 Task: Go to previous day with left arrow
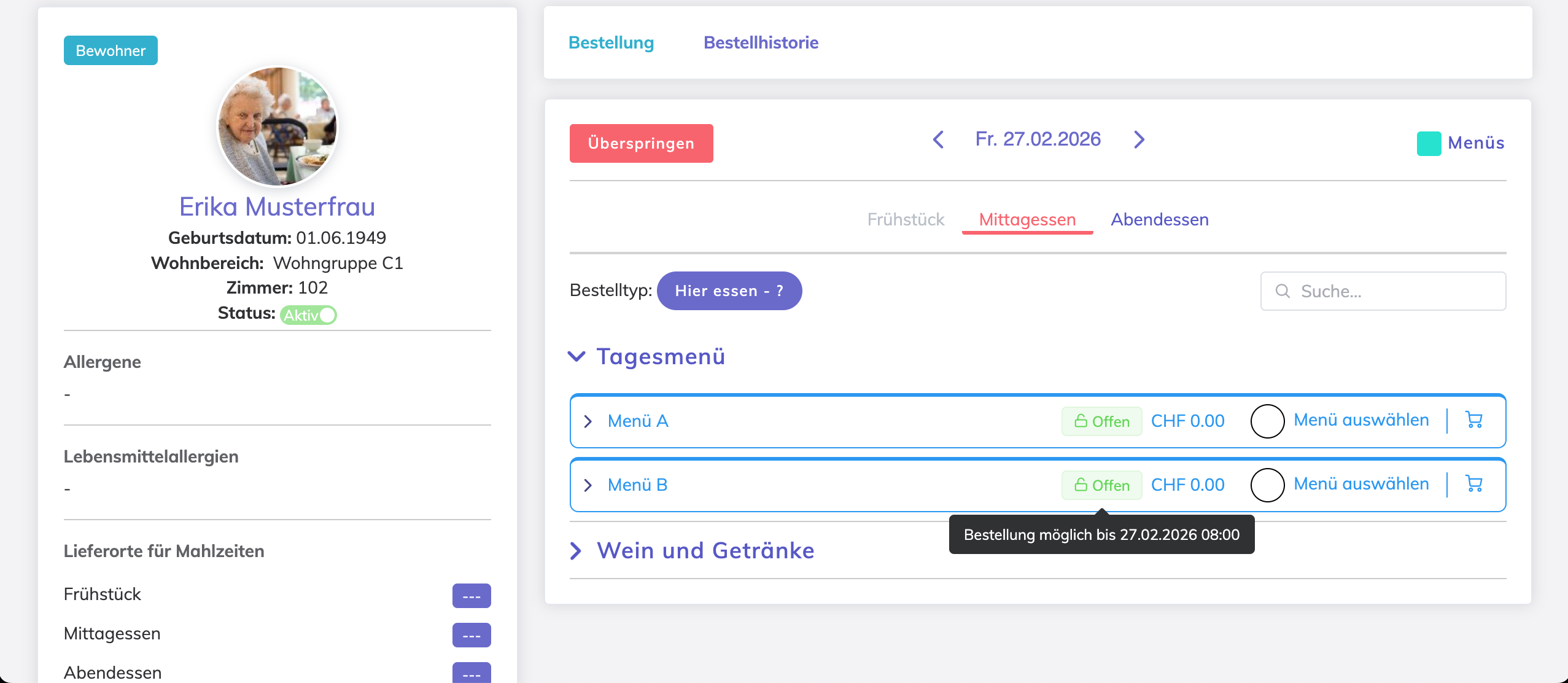[938, 139]
